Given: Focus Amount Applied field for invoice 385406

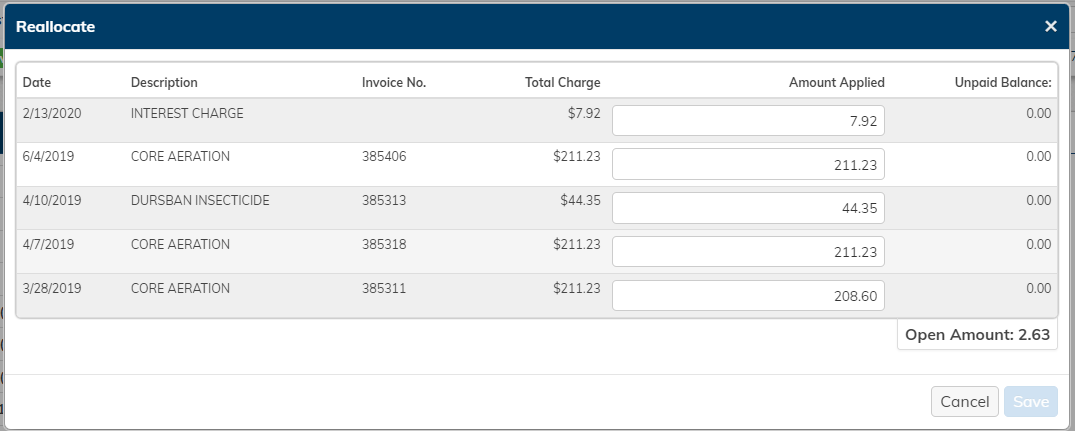Looking at the screenshot, I should (748, 165).
